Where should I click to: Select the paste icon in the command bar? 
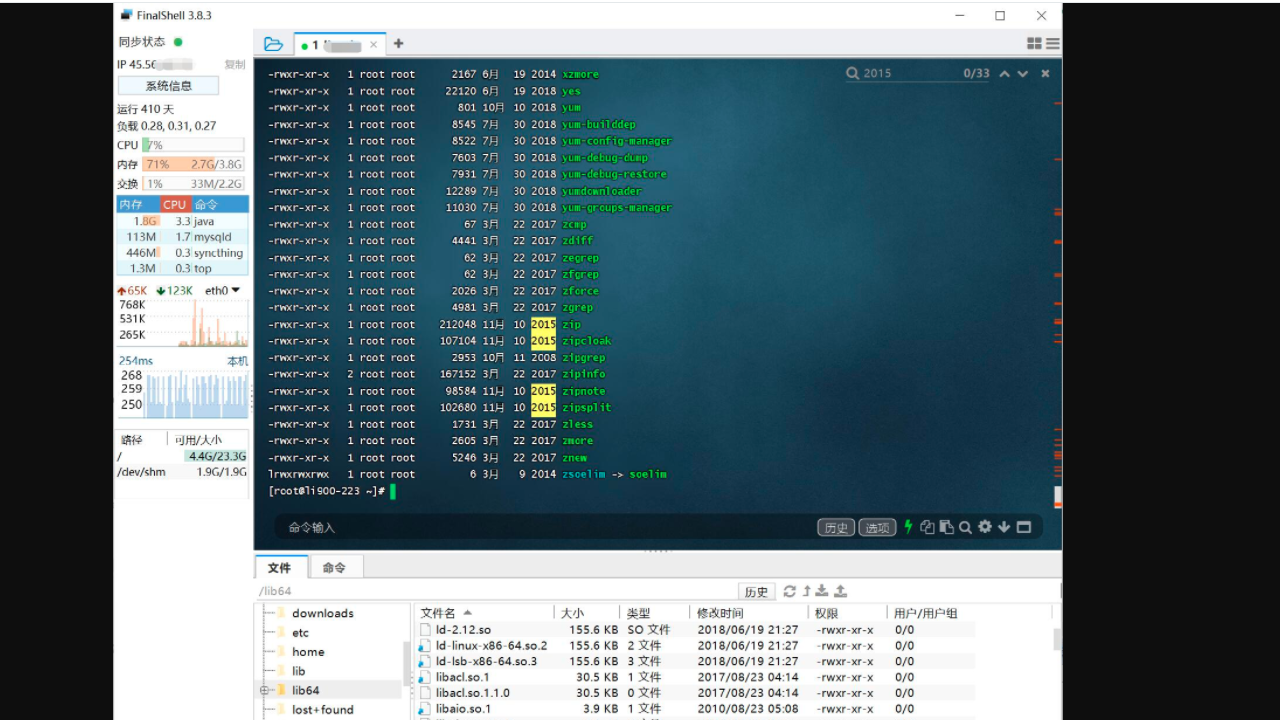(x=947, y=527)
